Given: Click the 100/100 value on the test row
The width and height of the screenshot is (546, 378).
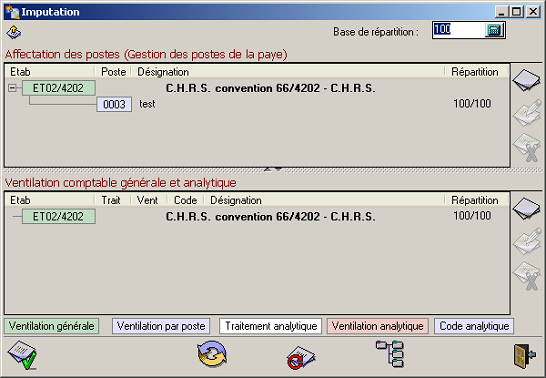Looking at the screenshot, I should 472,103.
